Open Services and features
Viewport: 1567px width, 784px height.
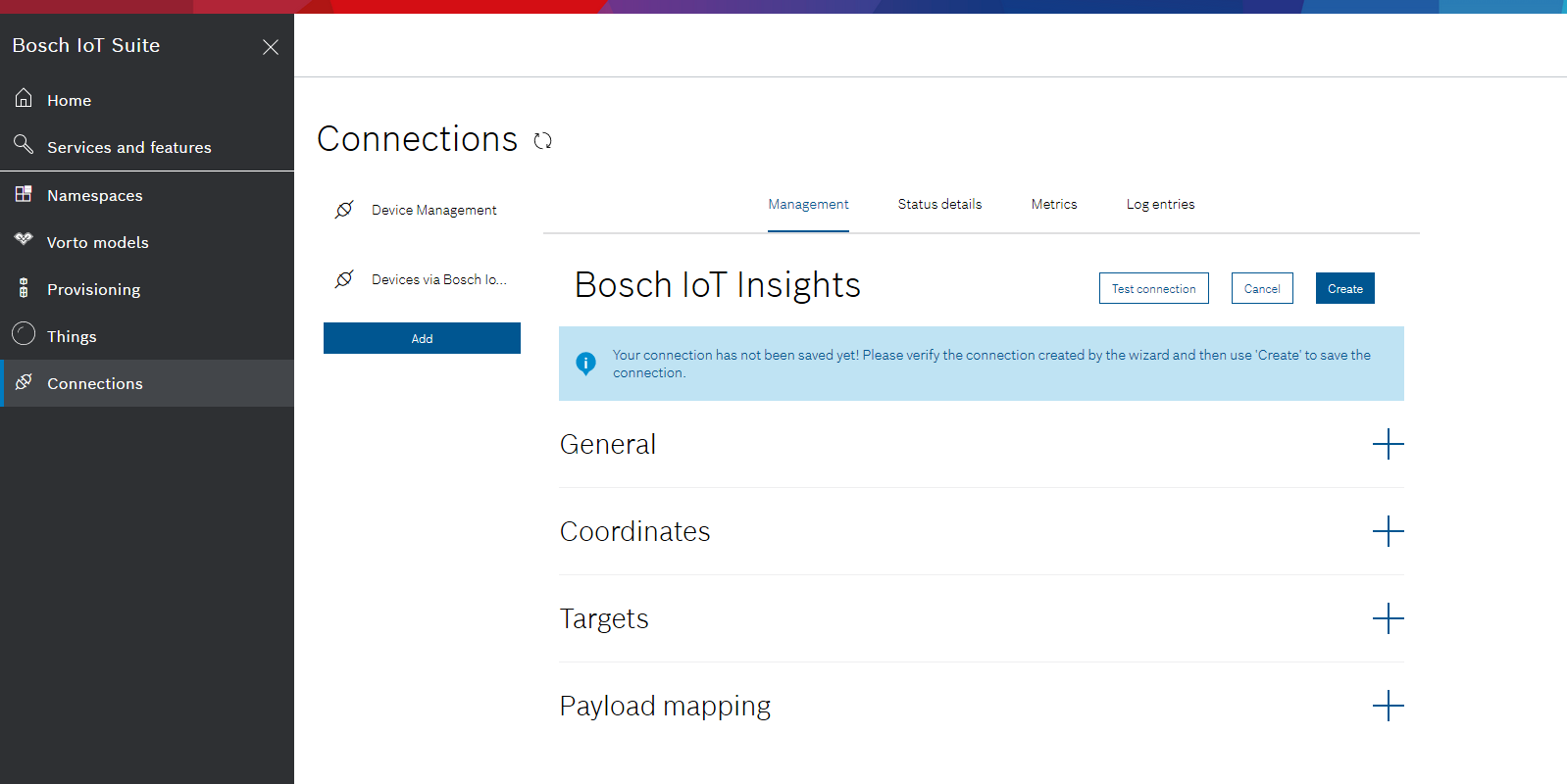pyautogui.click(x=147, y=147)
